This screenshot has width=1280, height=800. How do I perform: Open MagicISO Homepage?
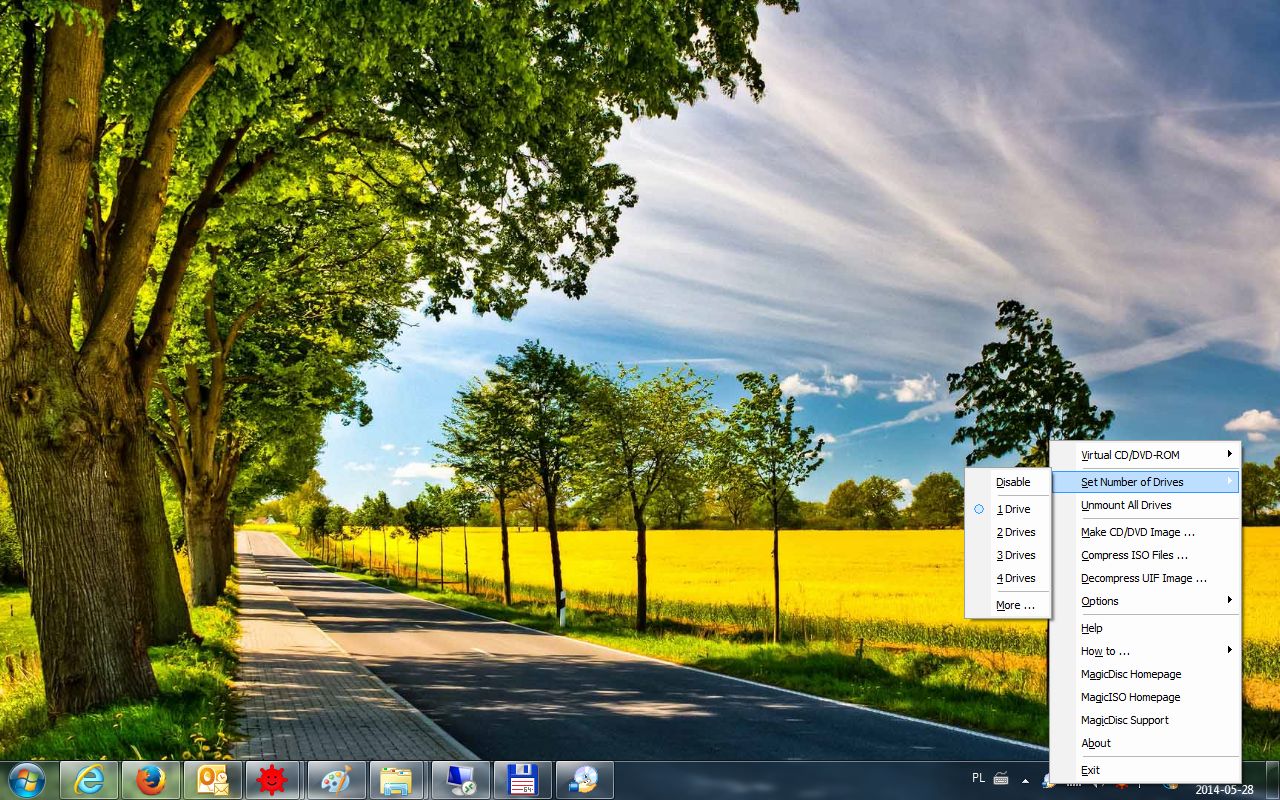[x=1145, y=697]
